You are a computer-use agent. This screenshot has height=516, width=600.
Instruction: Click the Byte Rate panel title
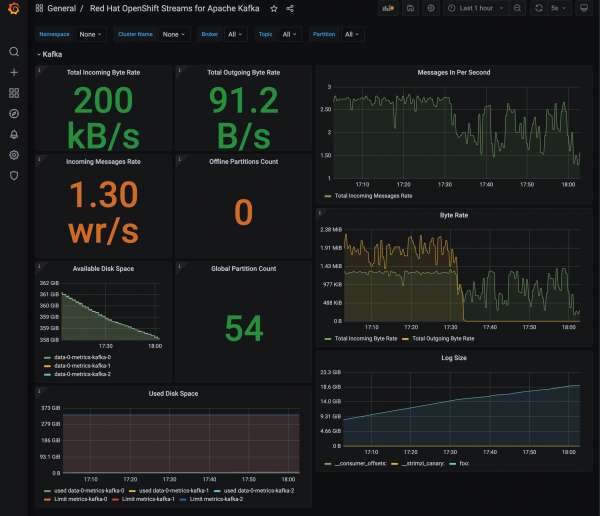[453, 214]
